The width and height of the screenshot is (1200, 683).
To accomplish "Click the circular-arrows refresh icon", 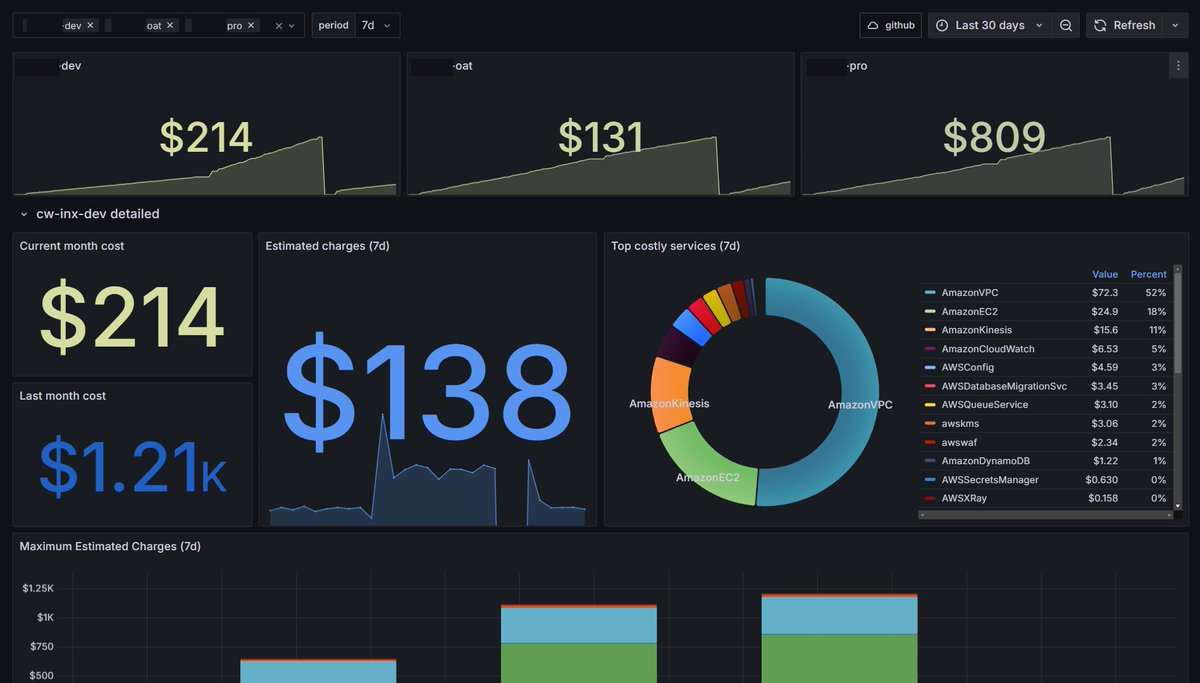I will pos(1100,25).
